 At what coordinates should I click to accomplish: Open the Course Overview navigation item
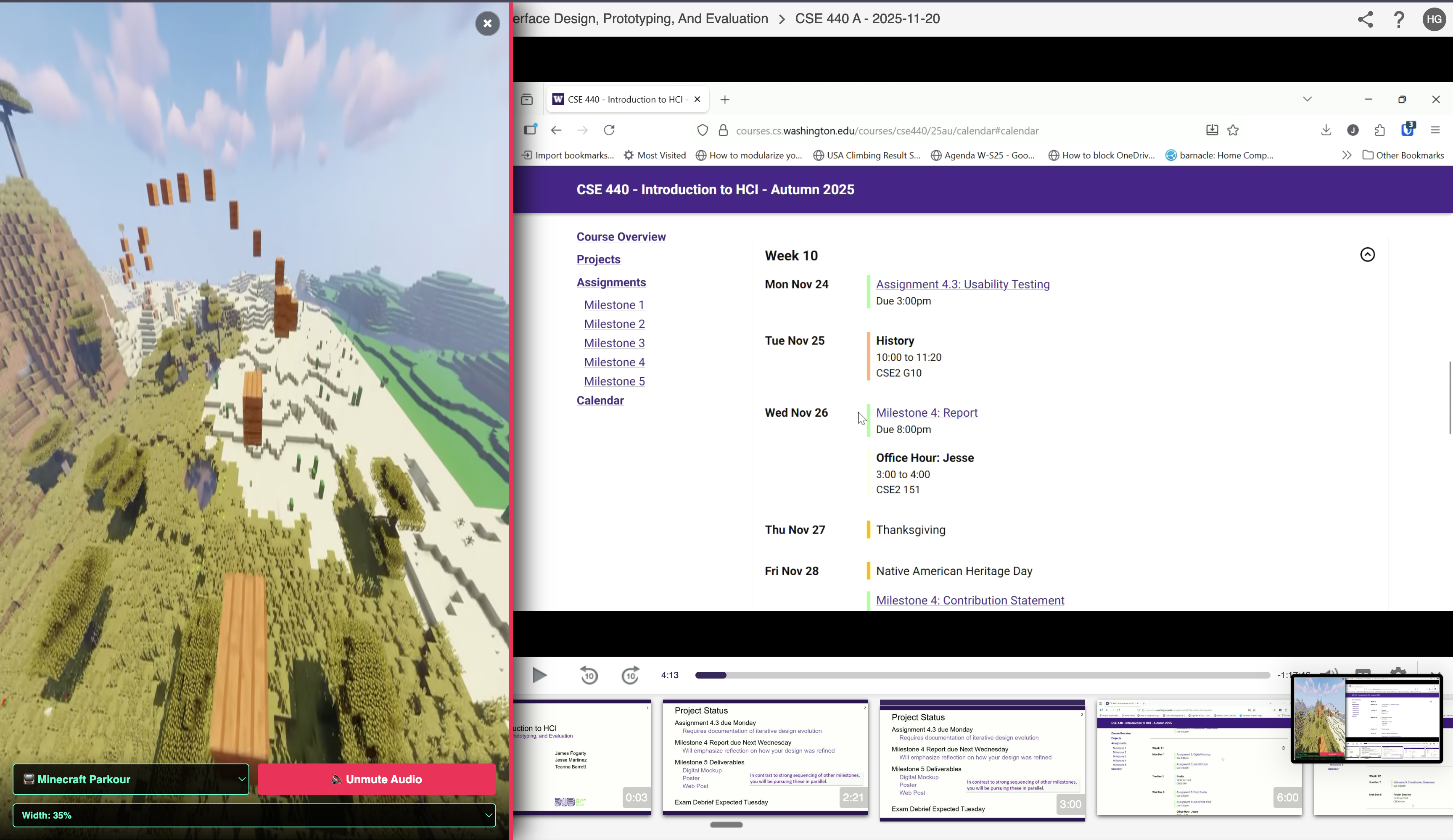(x=621, y=237)
